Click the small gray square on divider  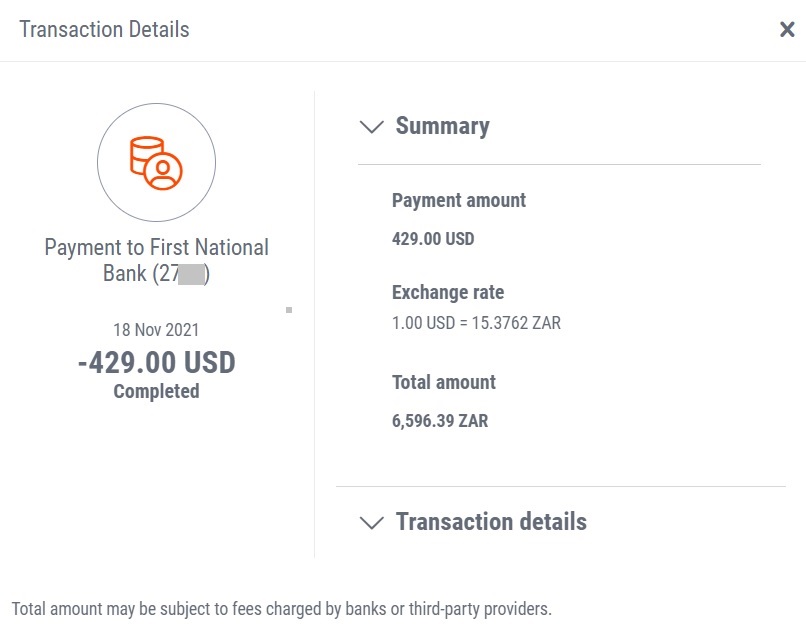pos(289,310)
